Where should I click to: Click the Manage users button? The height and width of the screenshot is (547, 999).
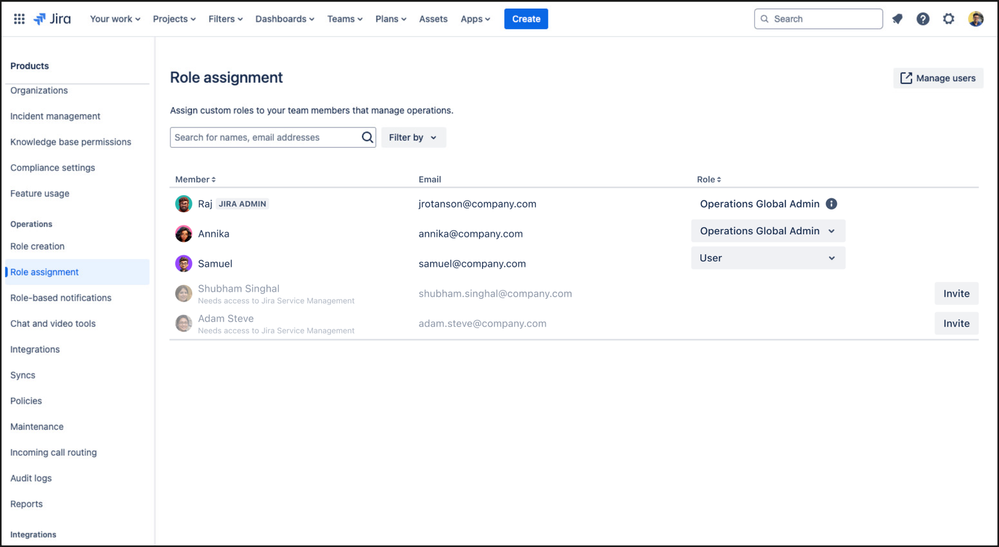(x=938, y=78)
